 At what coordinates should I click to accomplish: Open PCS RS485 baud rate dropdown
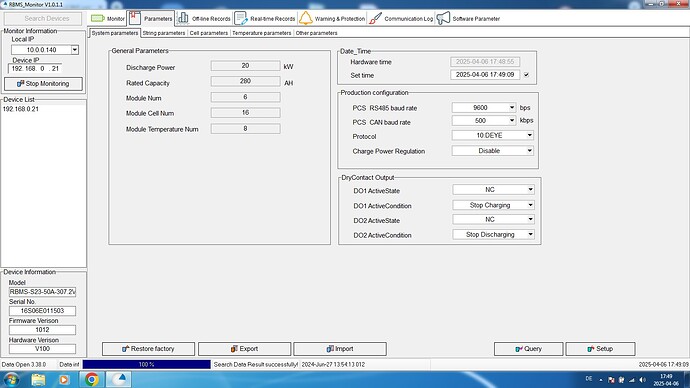point(512,107)
